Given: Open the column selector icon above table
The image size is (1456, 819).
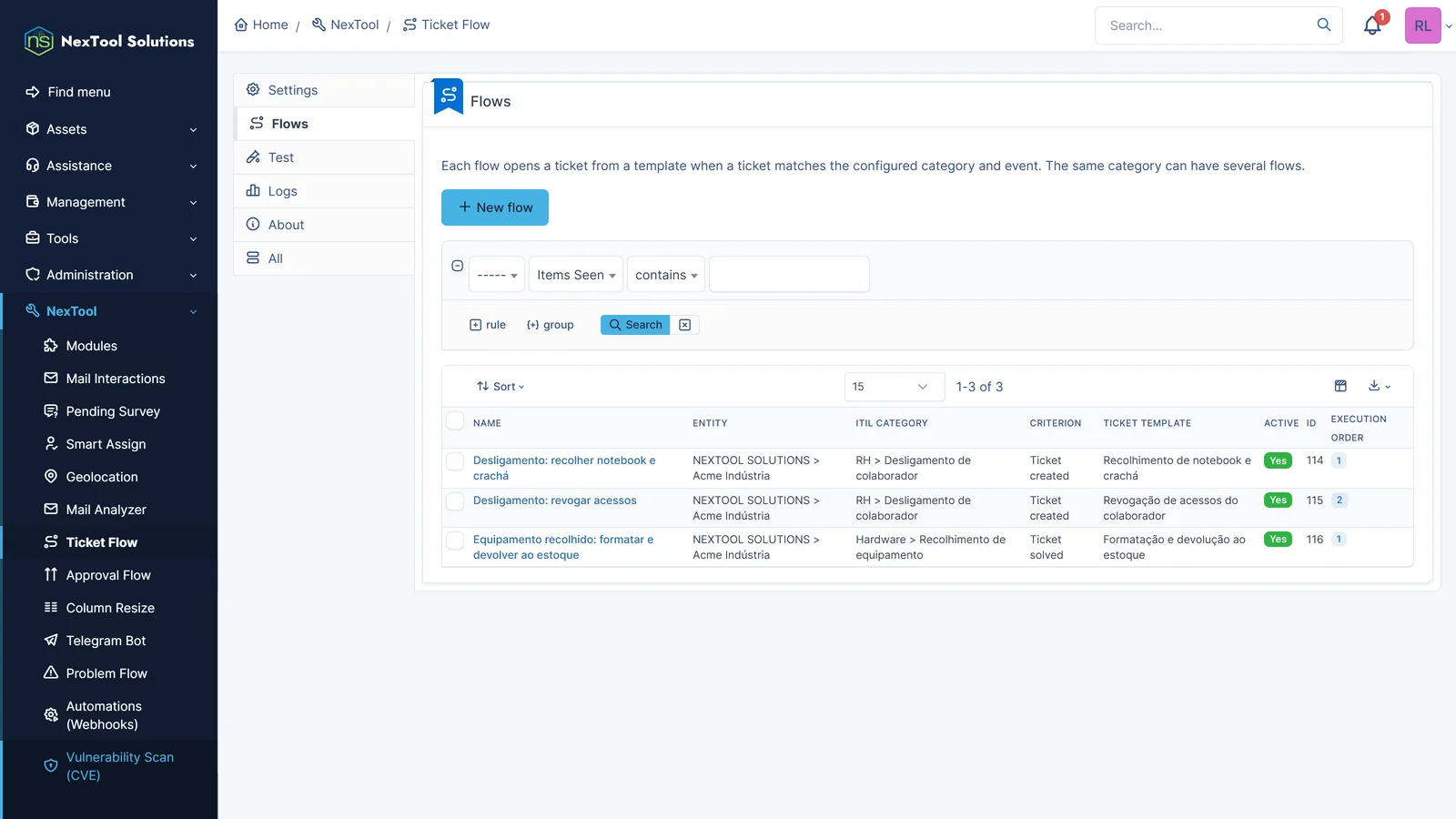Looking at the screenshot, I should pyautogui.click(x=1340, y=386).
